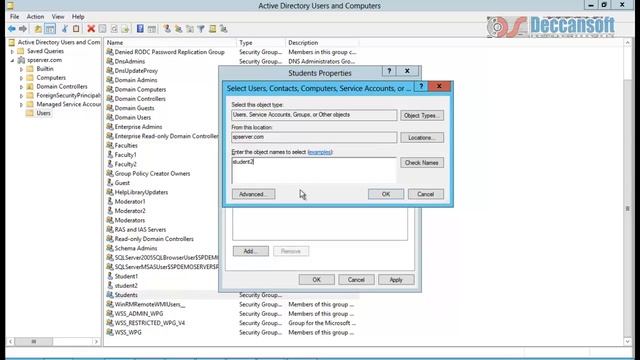Viewport: 640px width, 360px height.
Task: Click the blue Help book icon
Action: (140, 29)
